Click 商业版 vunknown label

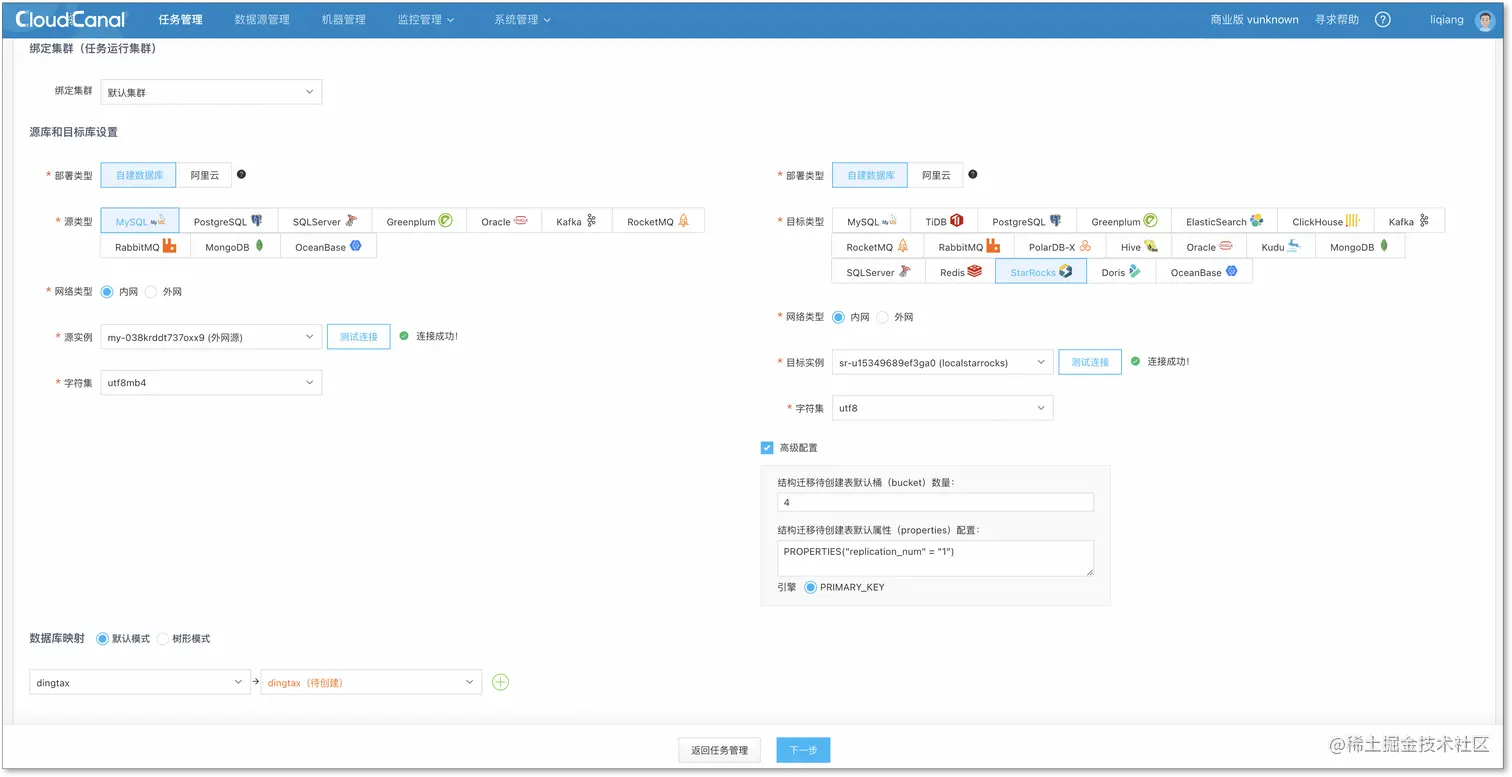(x=1254, y=19)
